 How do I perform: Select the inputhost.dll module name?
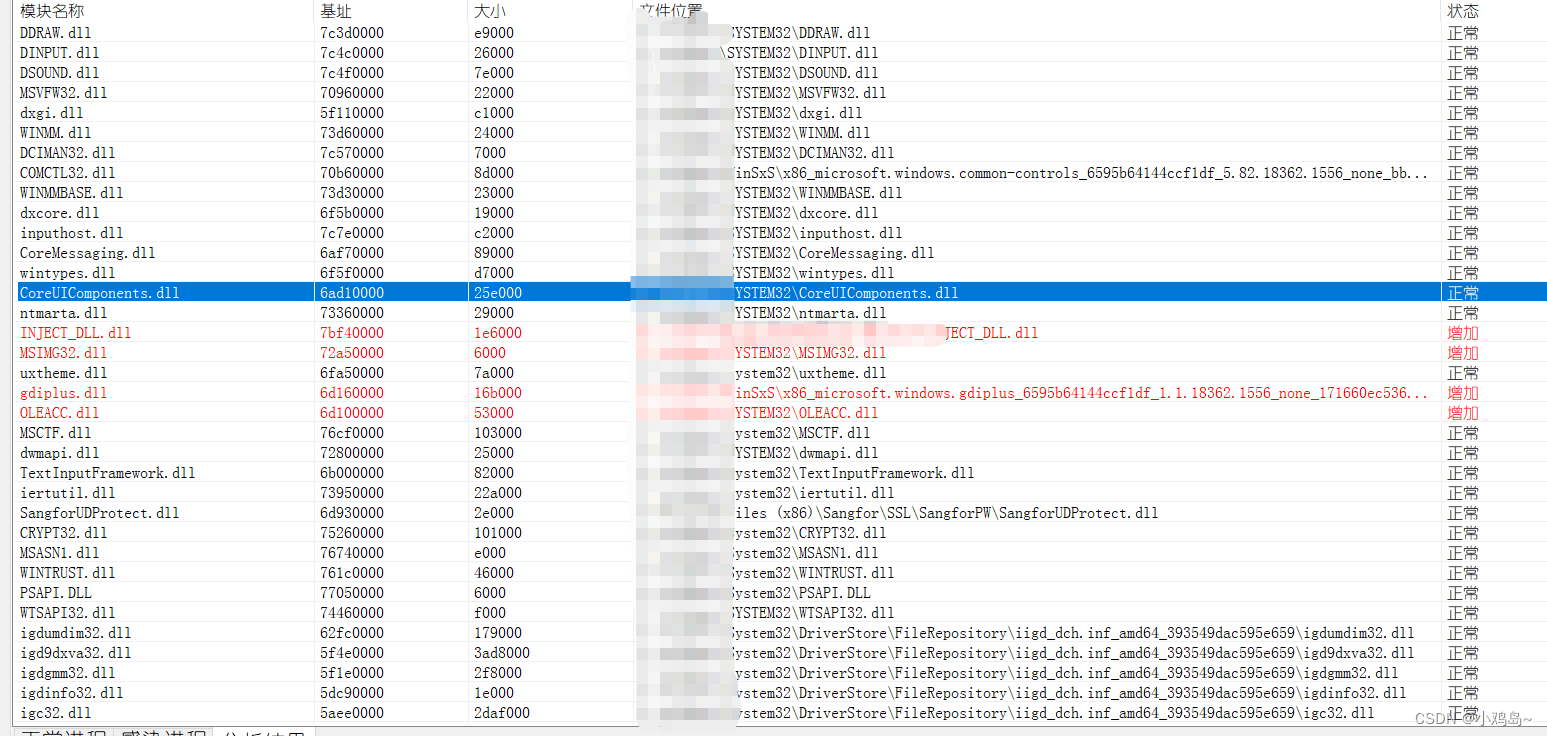[x=71, y=232]
